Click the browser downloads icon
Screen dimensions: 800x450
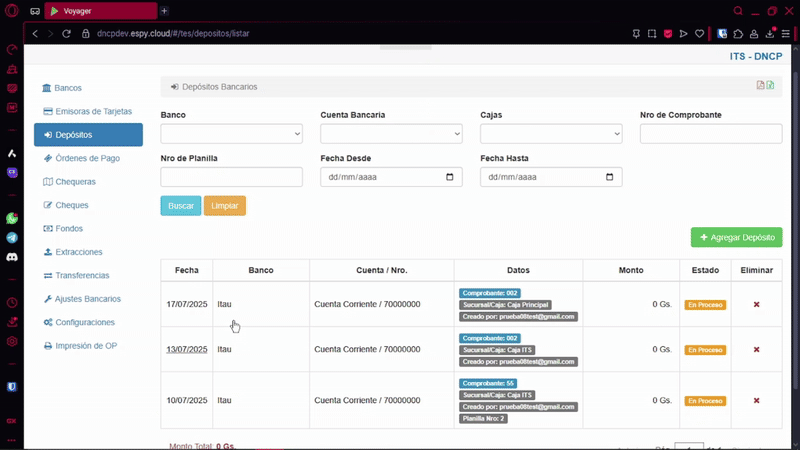click(769, 33)
